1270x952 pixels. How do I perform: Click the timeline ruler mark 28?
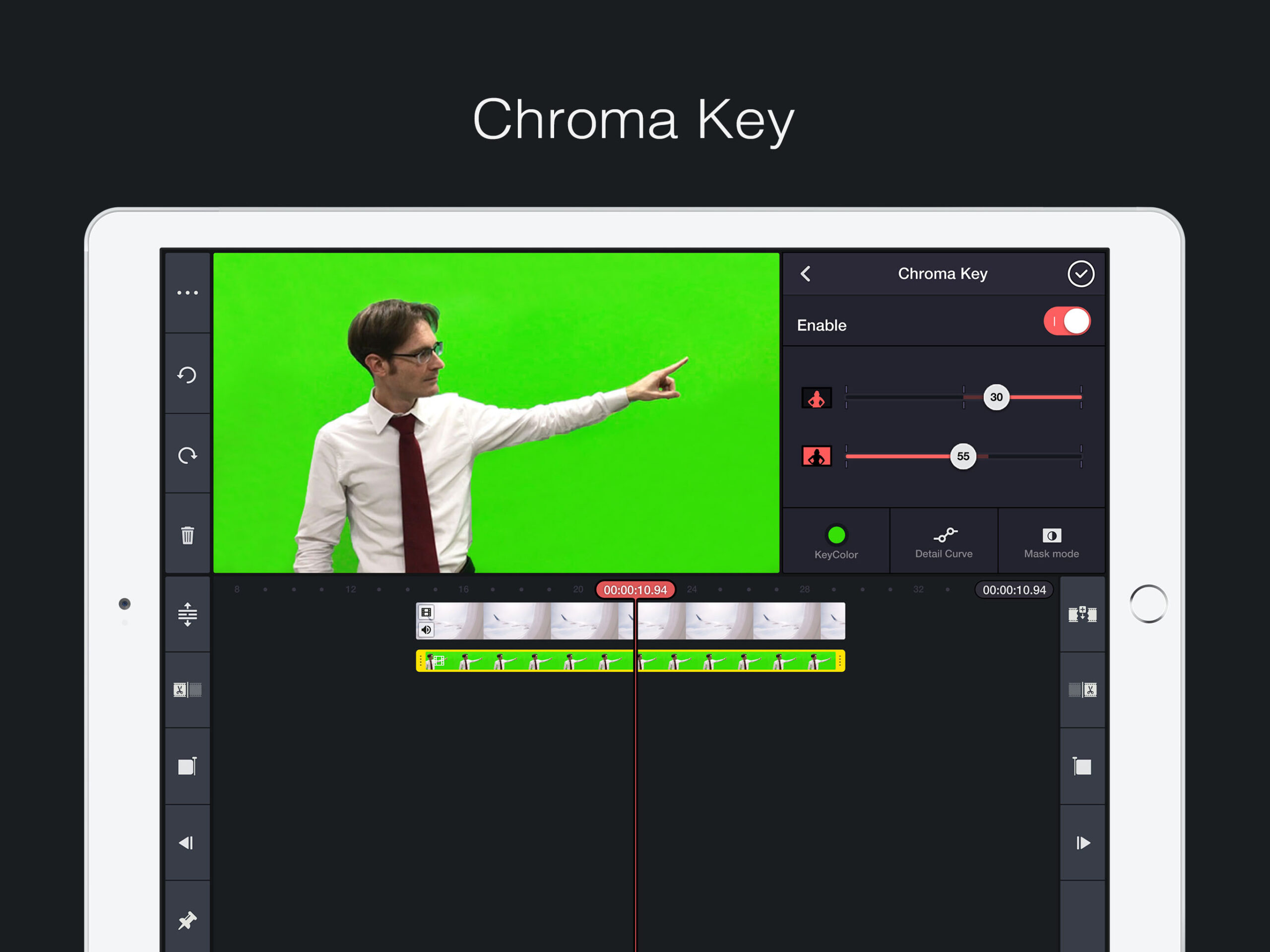coord(804,590)
